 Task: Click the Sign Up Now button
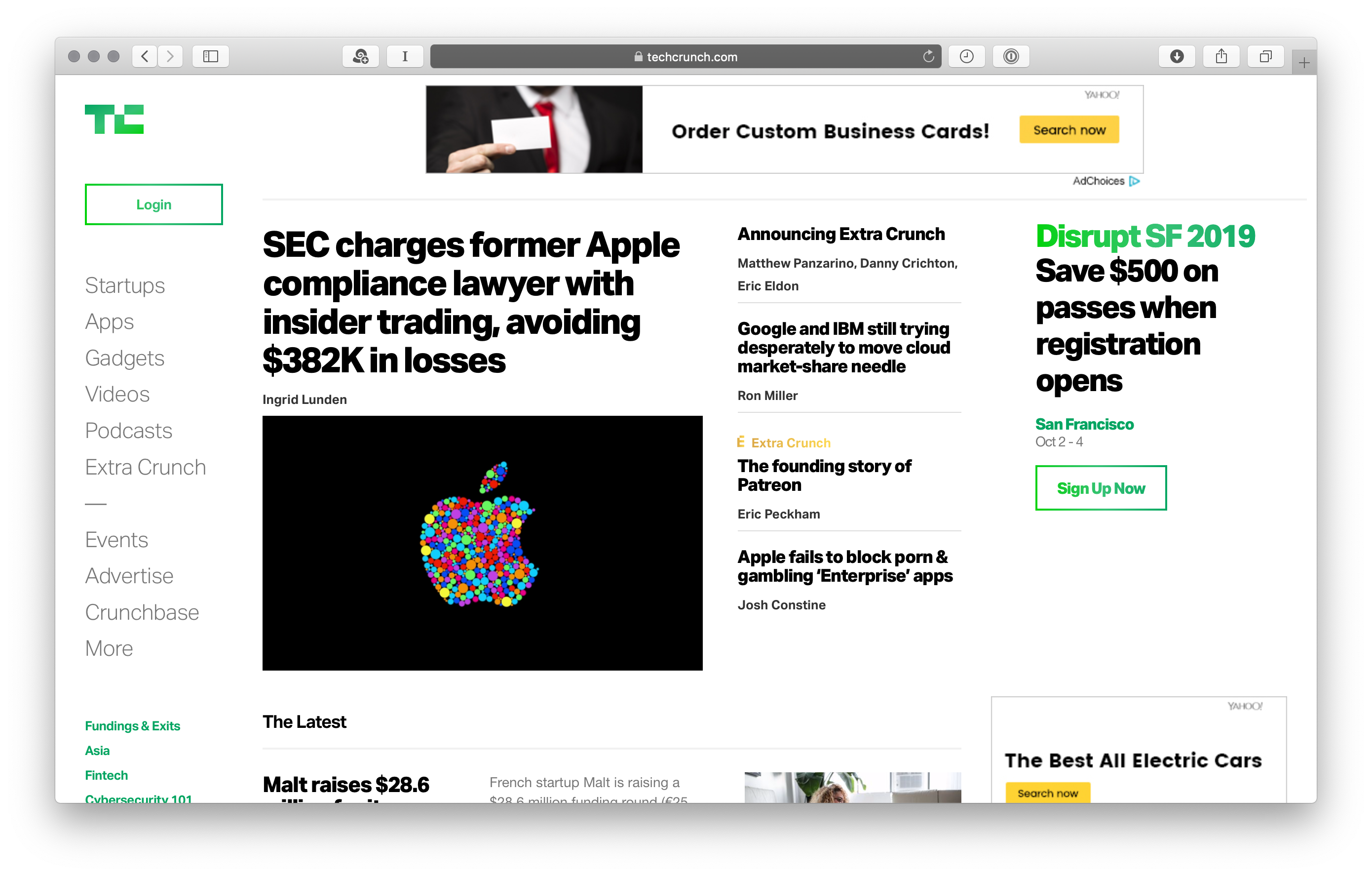pos(1100,488)
